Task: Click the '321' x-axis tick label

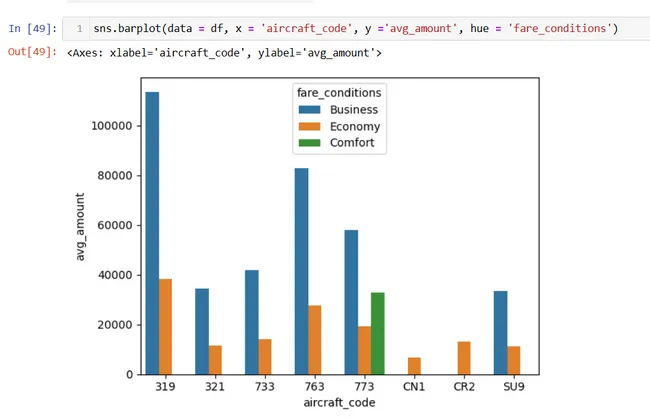Action: [x=215, y=386]
